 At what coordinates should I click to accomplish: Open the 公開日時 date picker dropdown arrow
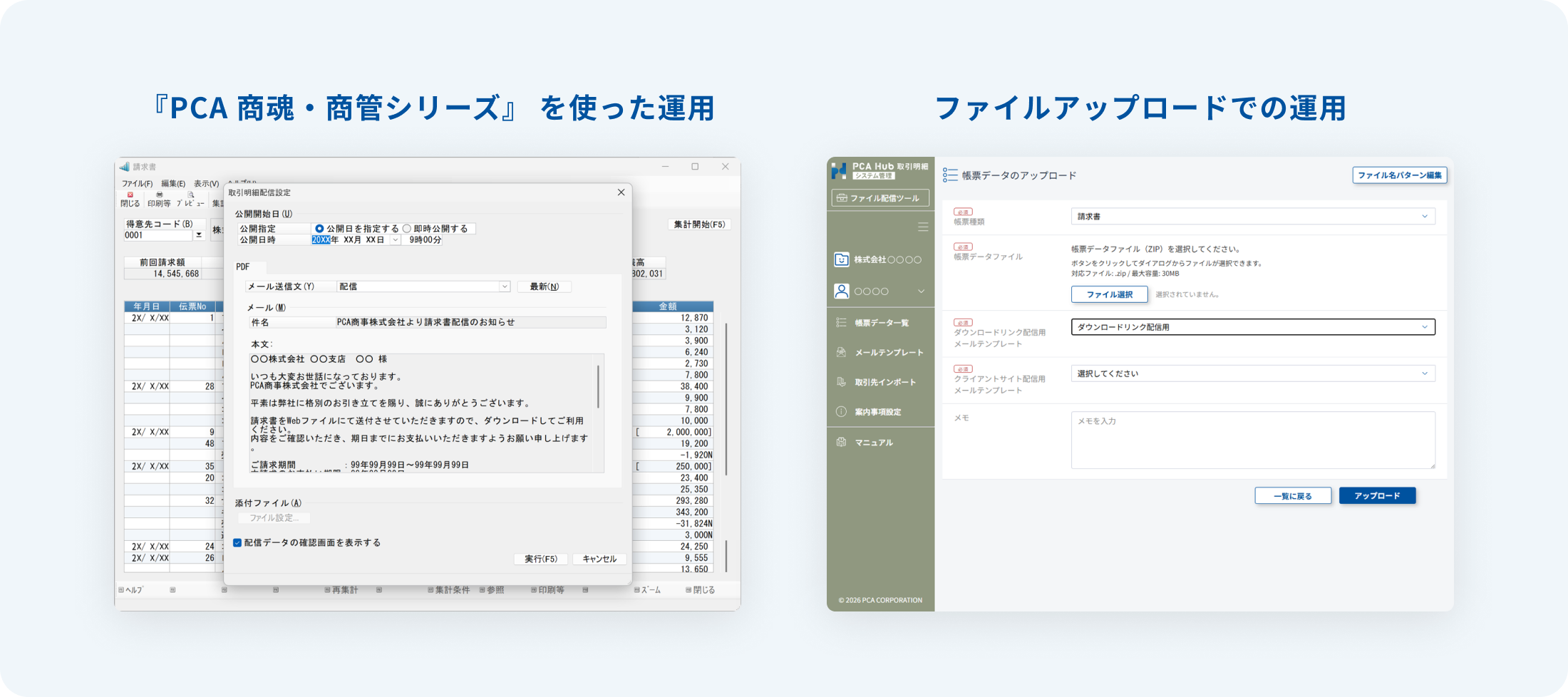click(395, 240)
